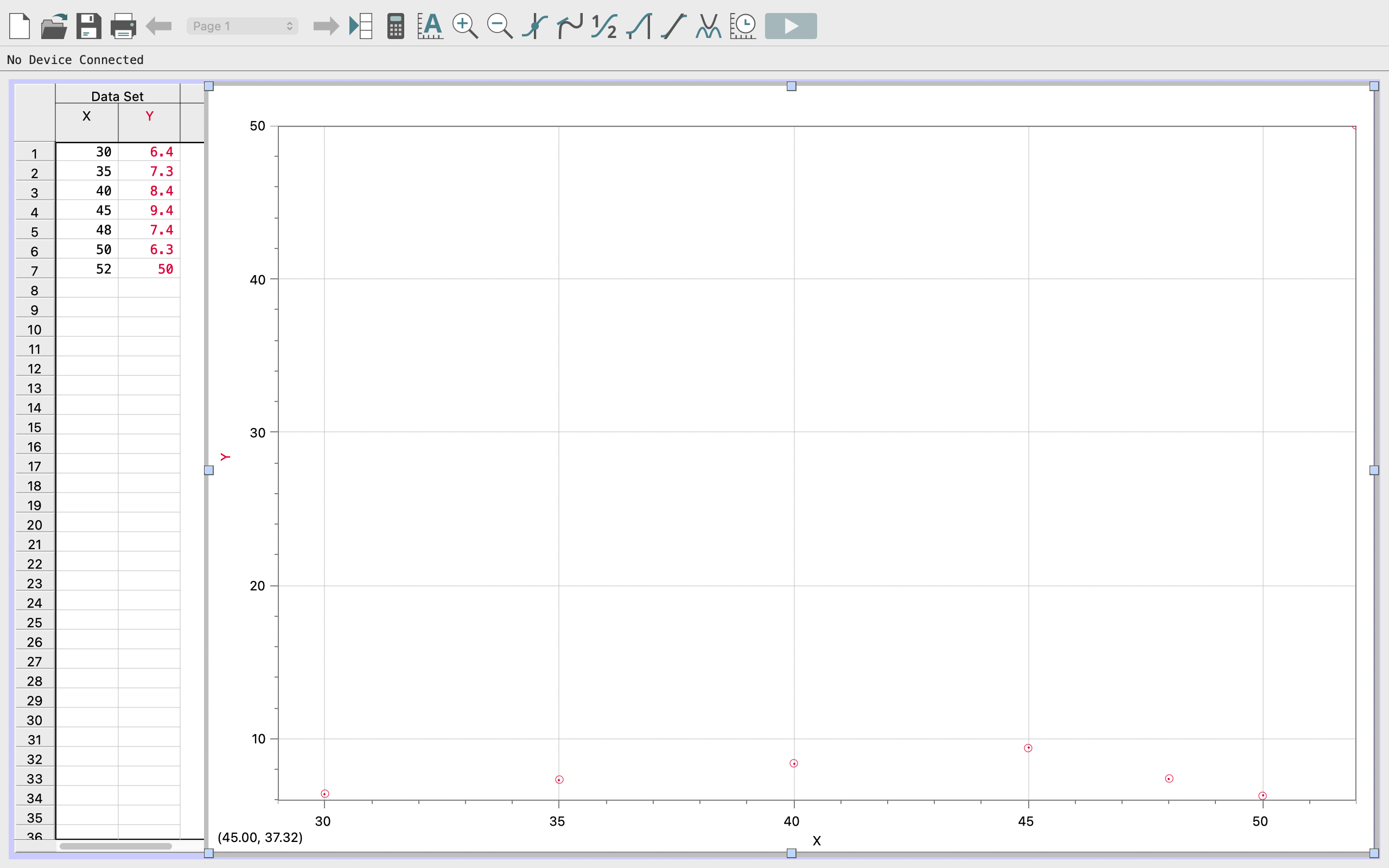1389x868 pixels.
Task: Select Y cell with value 8.4
Action: pyautogui.click(x=149, y=191)
